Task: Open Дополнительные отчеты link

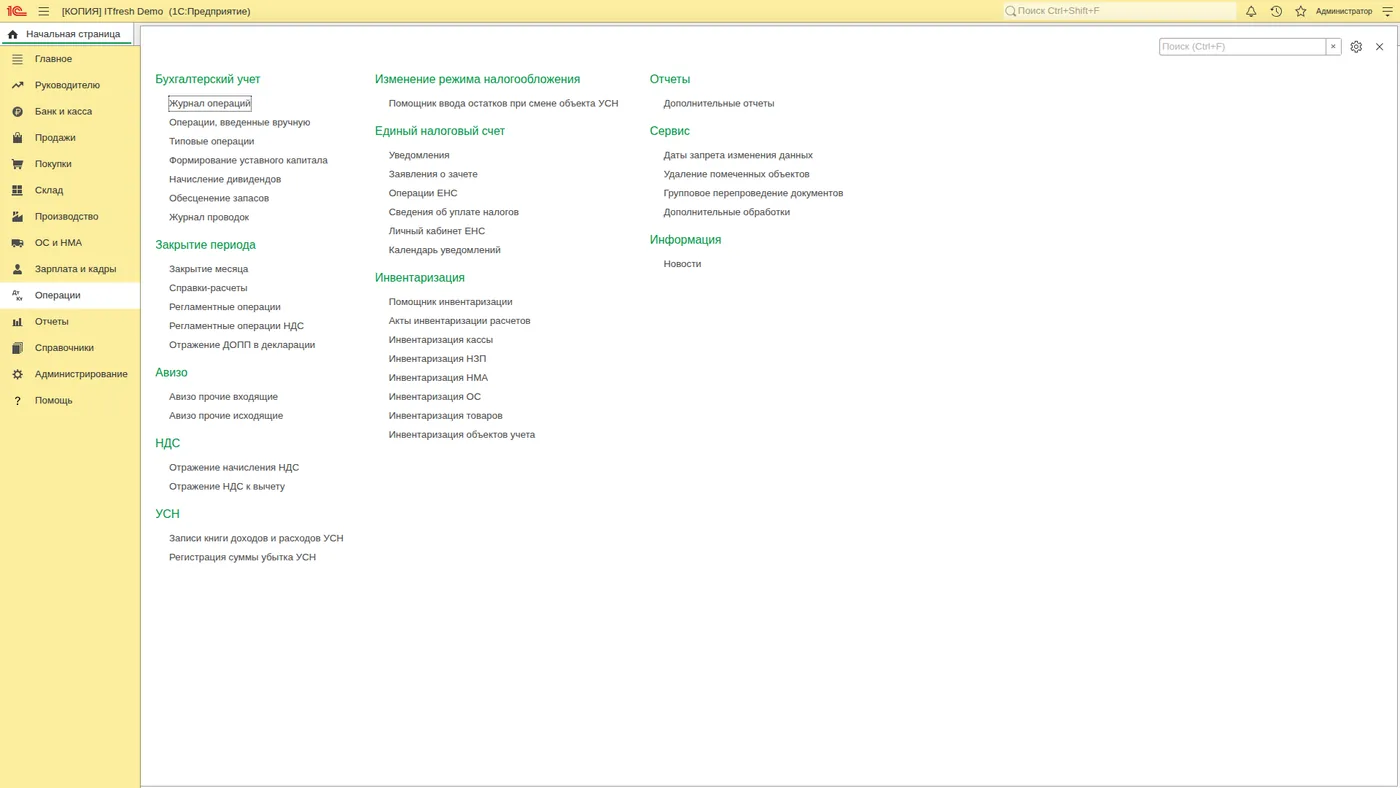Action: point(719,104)
